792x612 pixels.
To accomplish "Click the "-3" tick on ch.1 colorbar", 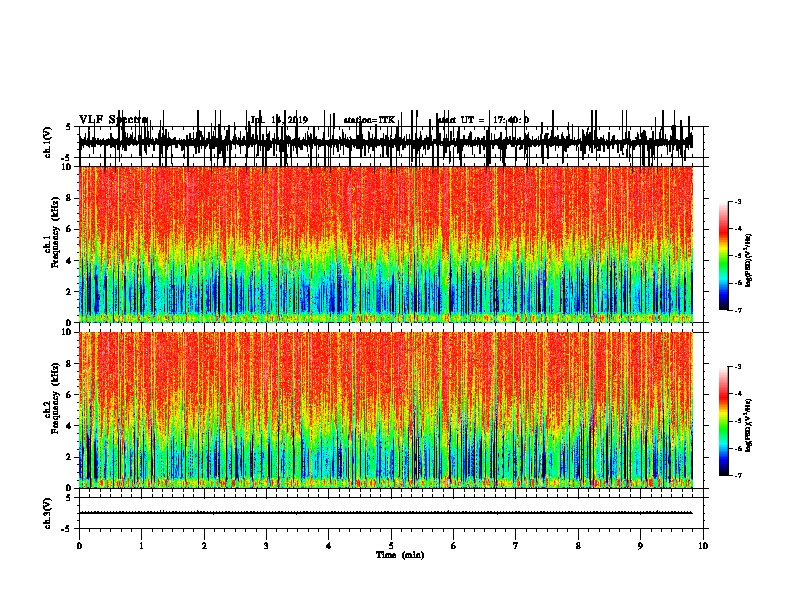I will (737, 202).
